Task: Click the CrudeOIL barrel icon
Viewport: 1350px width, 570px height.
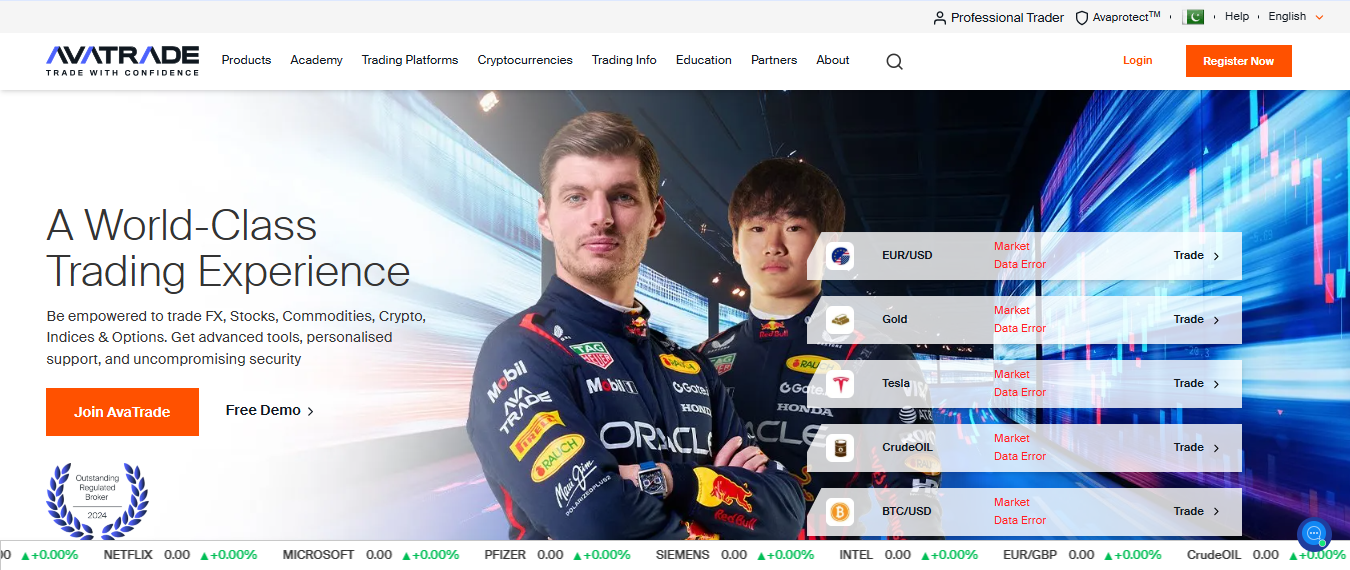Action: coord(840,448)
